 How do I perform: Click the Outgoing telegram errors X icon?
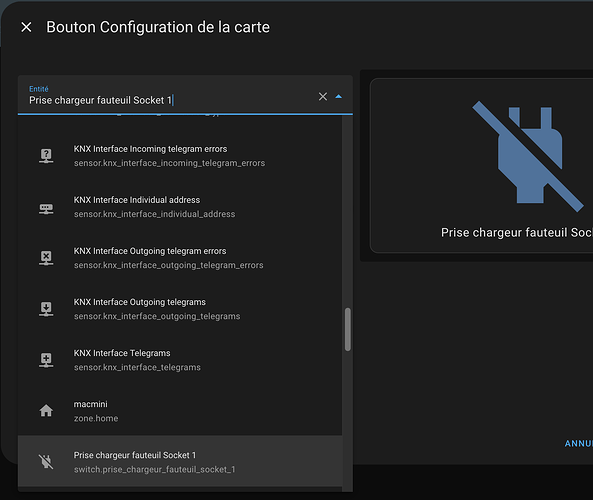click(x=46, y=258)
